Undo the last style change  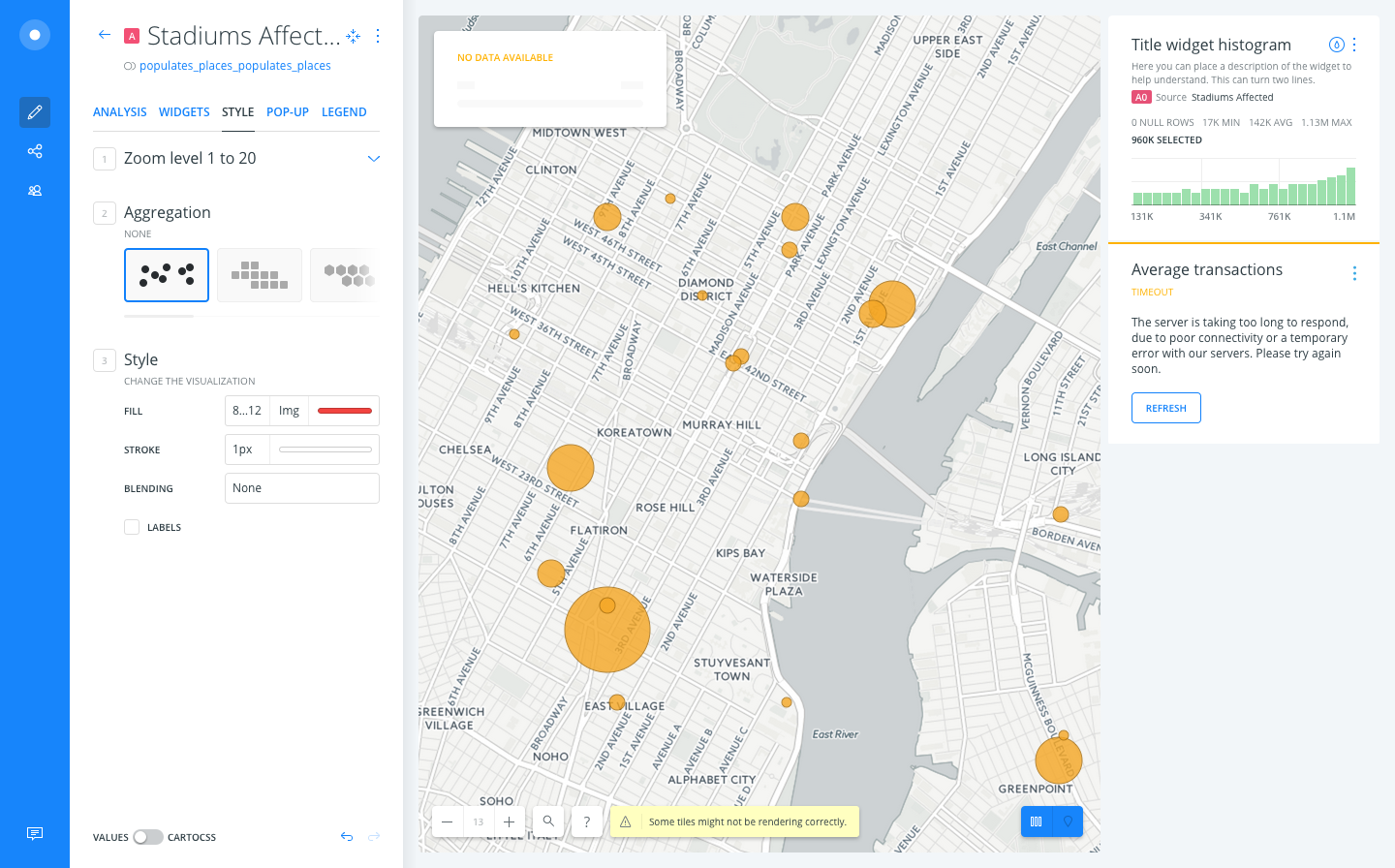(347, 837)
